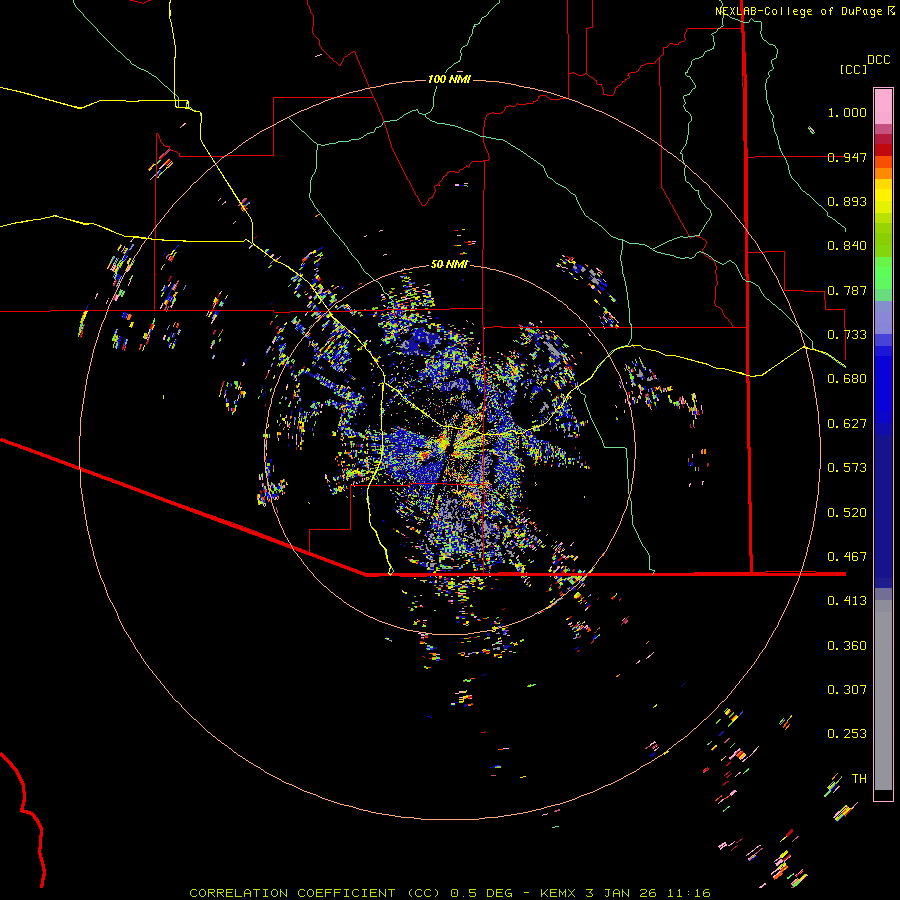Viewport: 900px width, 900px height.
Task: Select the 0.787 scale value
Action: click(847, 290)
